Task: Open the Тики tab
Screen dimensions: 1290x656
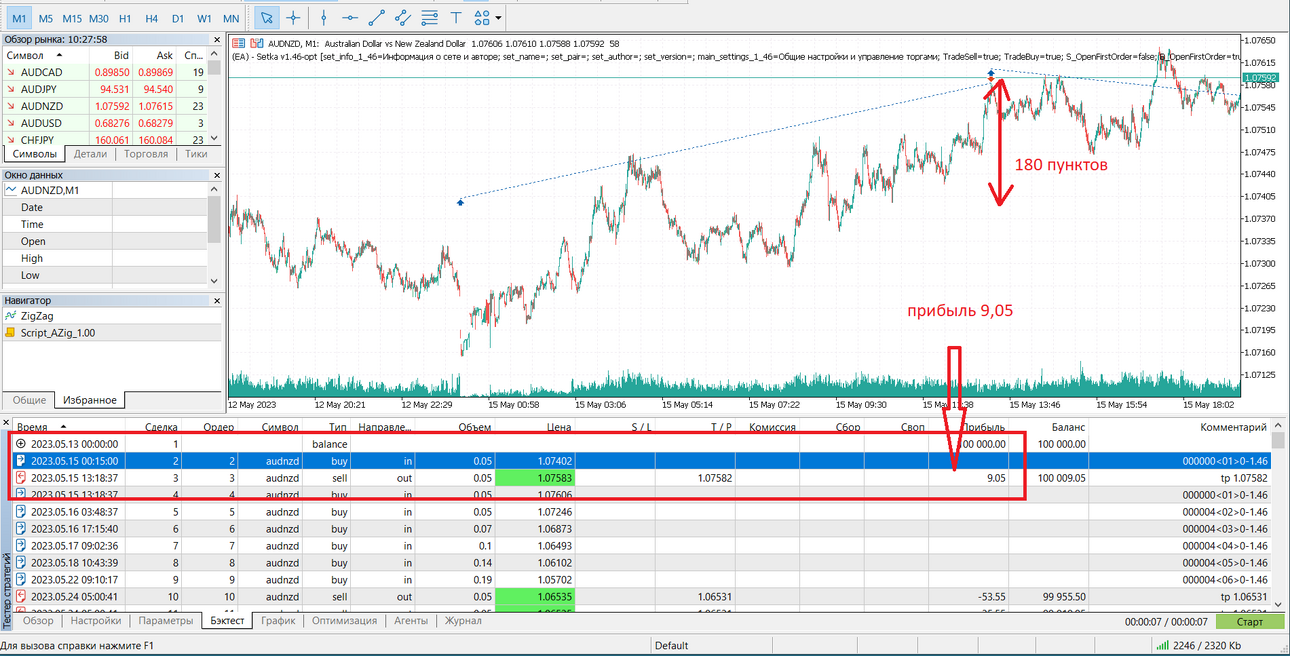Action: (x=196, y=154)
